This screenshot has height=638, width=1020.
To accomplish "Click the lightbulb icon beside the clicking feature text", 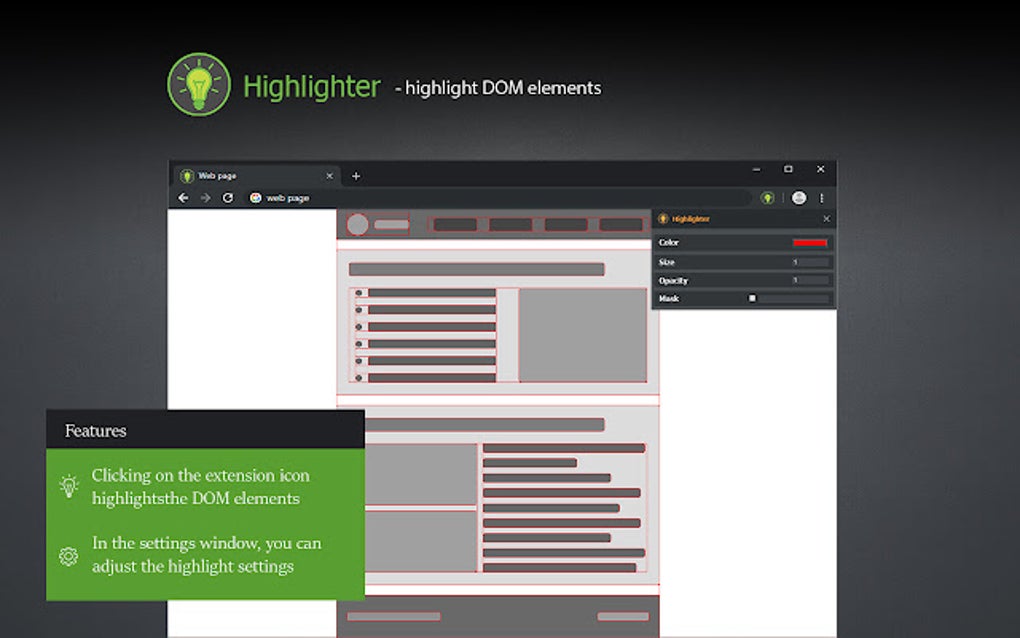I will 68,486.
